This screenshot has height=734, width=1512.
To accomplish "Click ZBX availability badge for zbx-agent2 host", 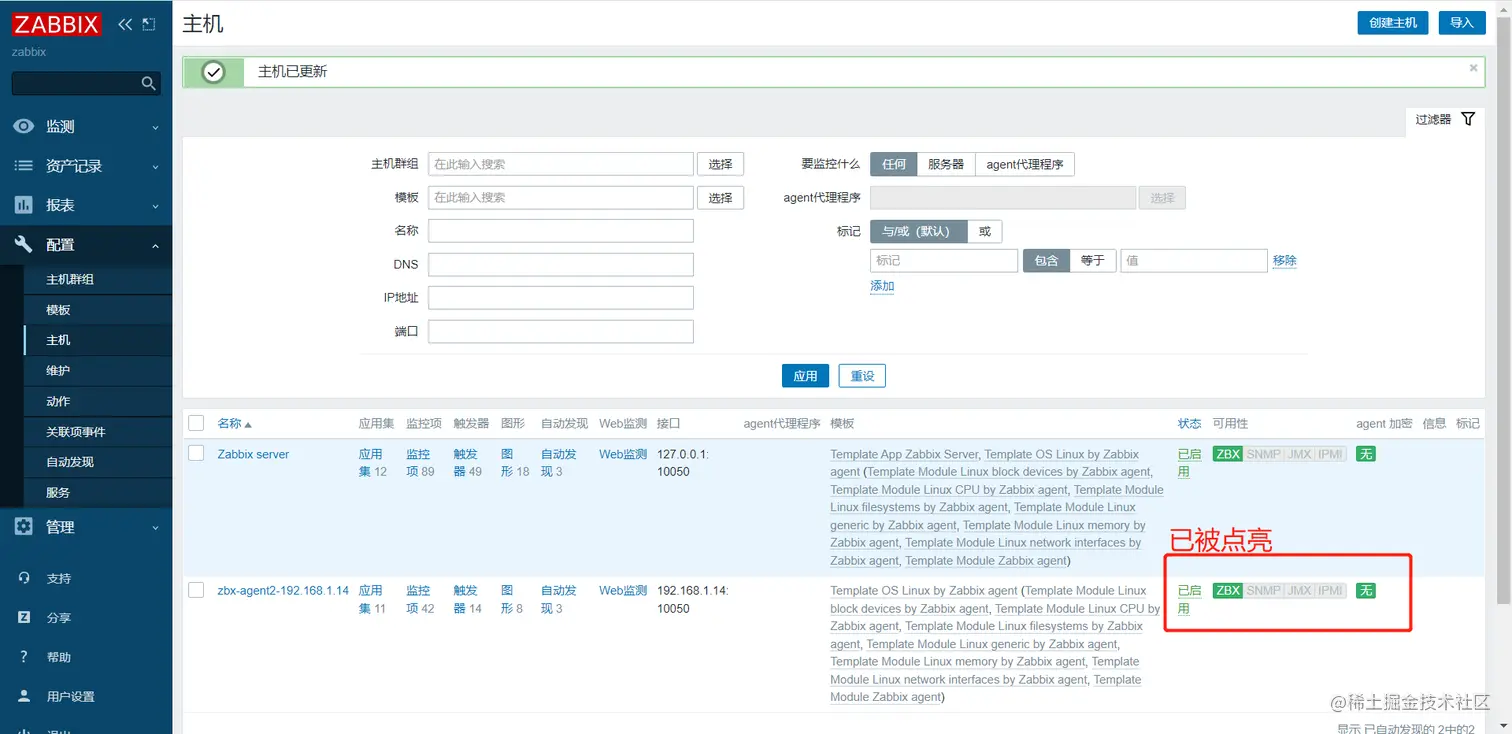I will click(1227, 591).
